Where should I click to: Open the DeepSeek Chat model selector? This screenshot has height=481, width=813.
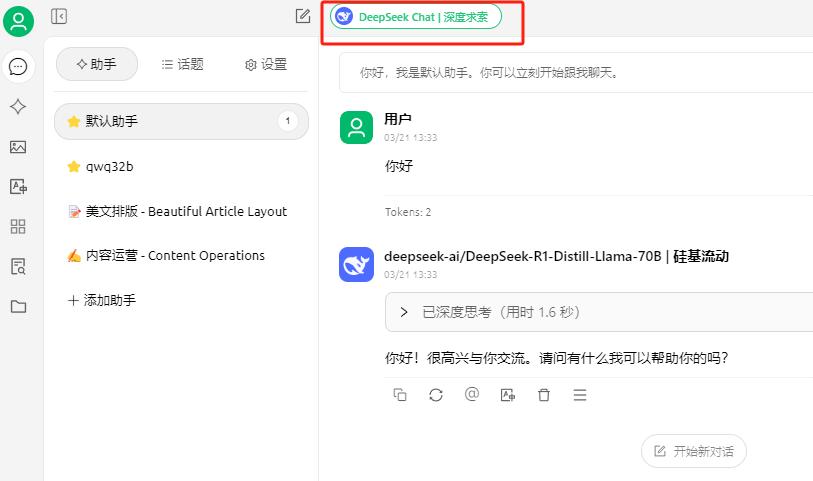[x=416, y=17]
